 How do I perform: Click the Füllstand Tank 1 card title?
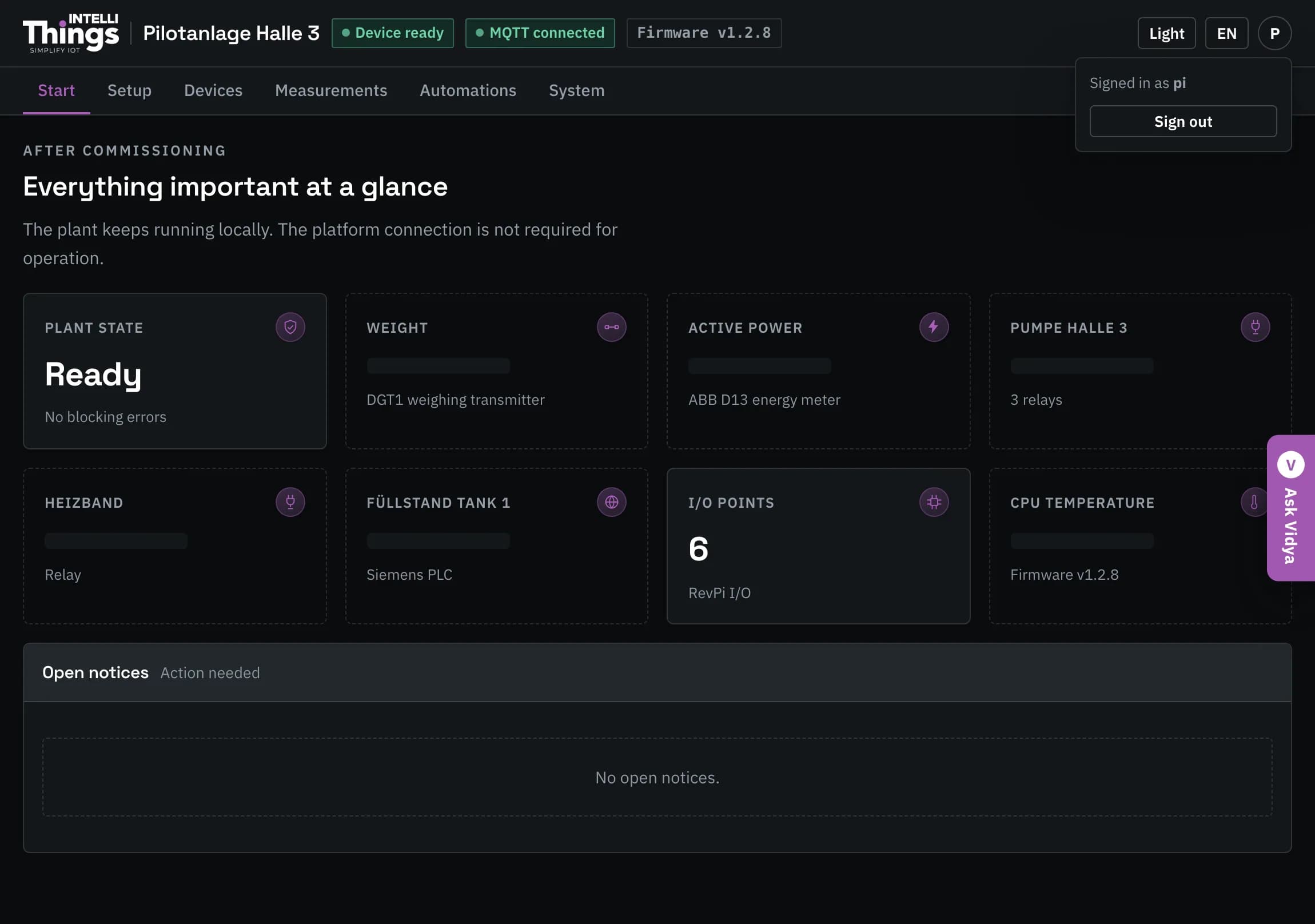pyautogui.click(x=438, y=503)
